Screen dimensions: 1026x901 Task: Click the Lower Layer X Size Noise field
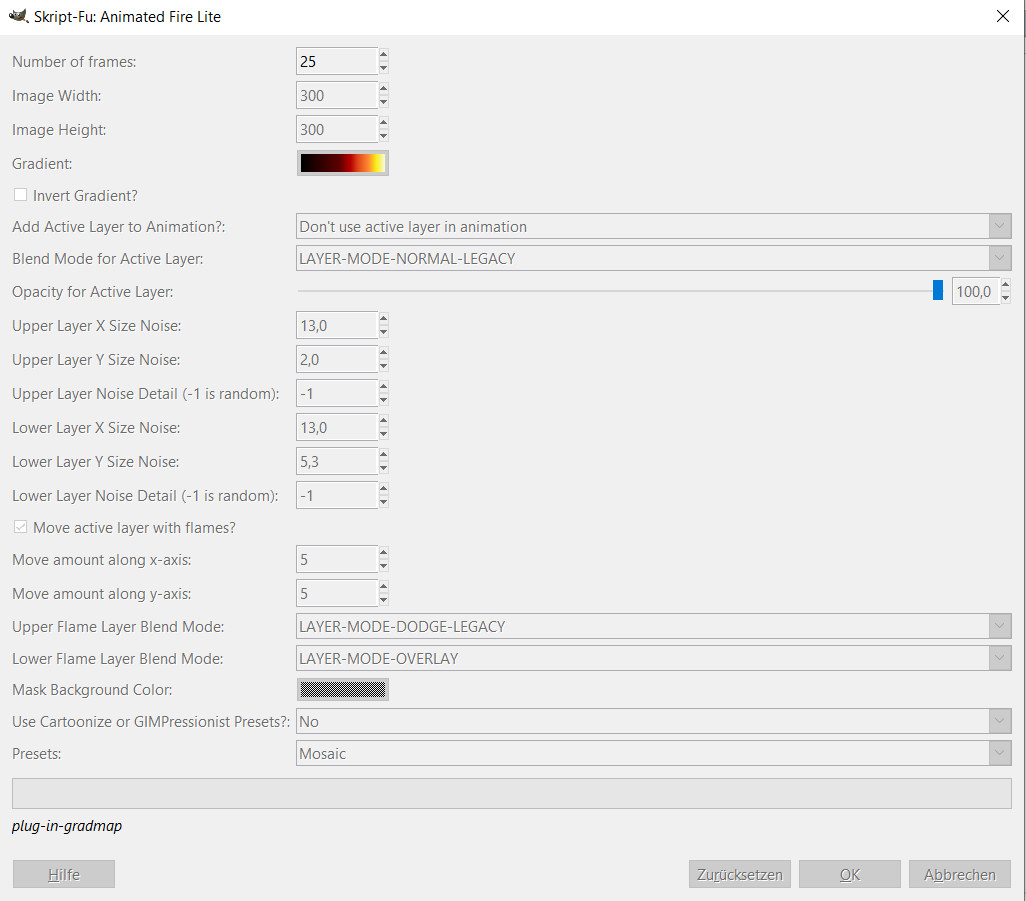click(x=337, y=428)
